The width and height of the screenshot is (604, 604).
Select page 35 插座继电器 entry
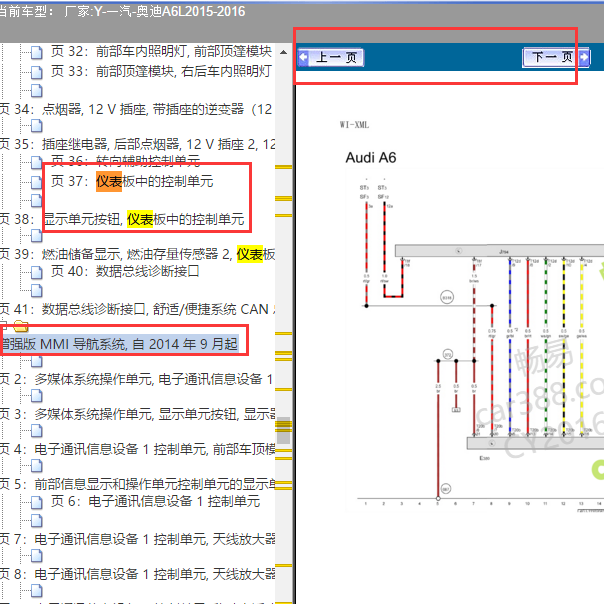pyautogui.click(x=138, y=144)
